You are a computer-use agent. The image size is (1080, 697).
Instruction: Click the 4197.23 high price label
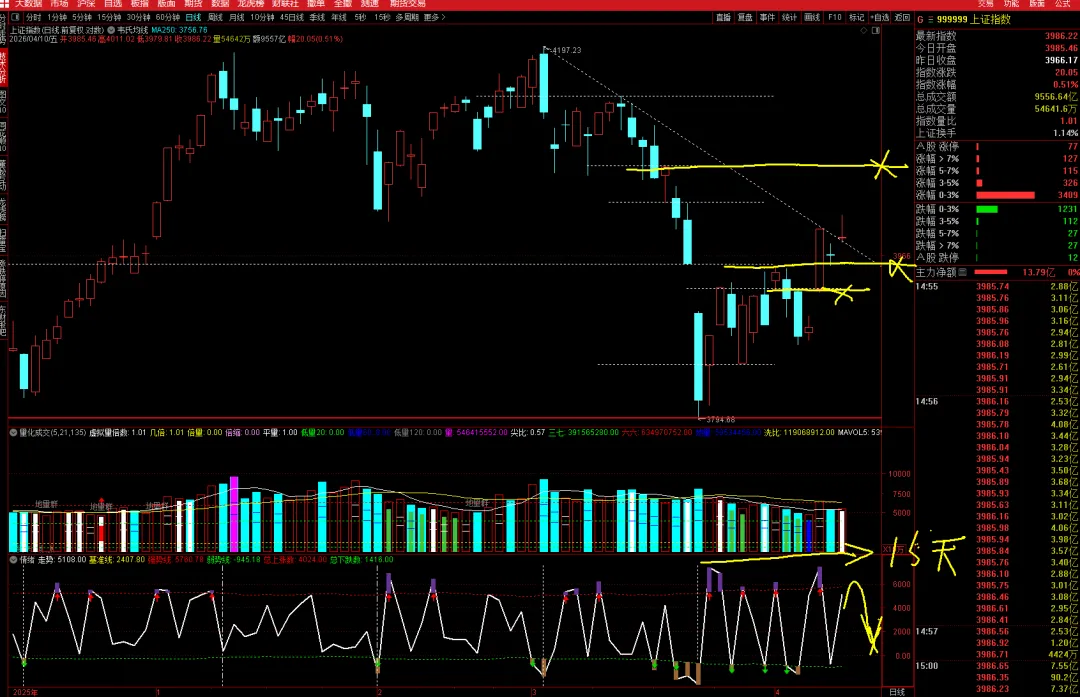tap(566, 50)
